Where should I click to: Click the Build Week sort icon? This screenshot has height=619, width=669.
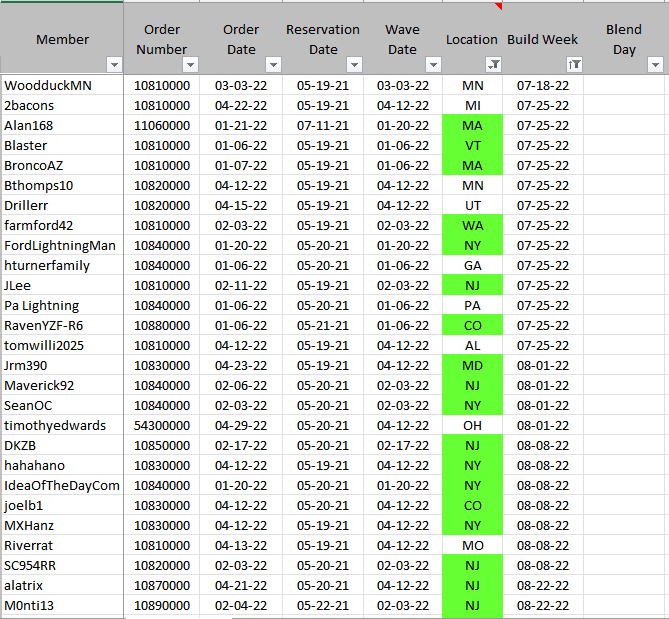(x=573, y=65)
